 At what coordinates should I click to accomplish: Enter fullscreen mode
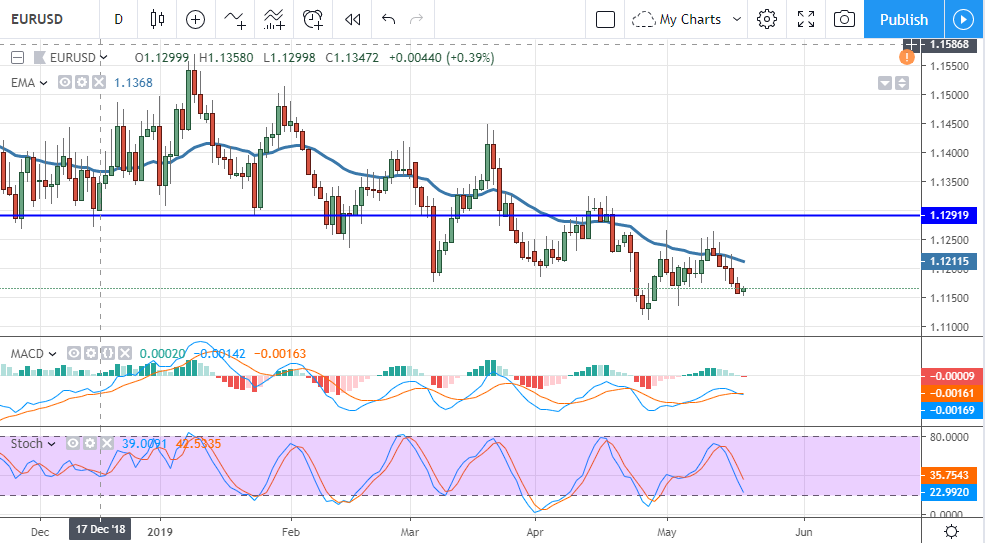[x=806, y=19]
